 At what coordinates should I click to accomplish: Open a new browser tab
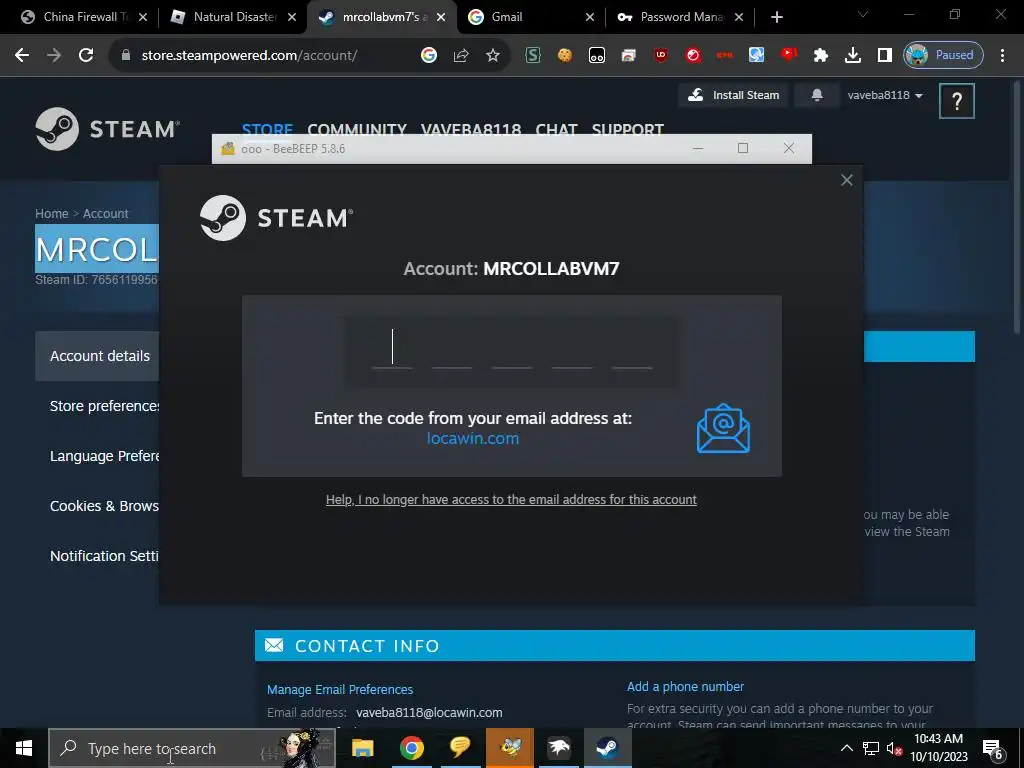pyautogui.click(x=776, y=18)
